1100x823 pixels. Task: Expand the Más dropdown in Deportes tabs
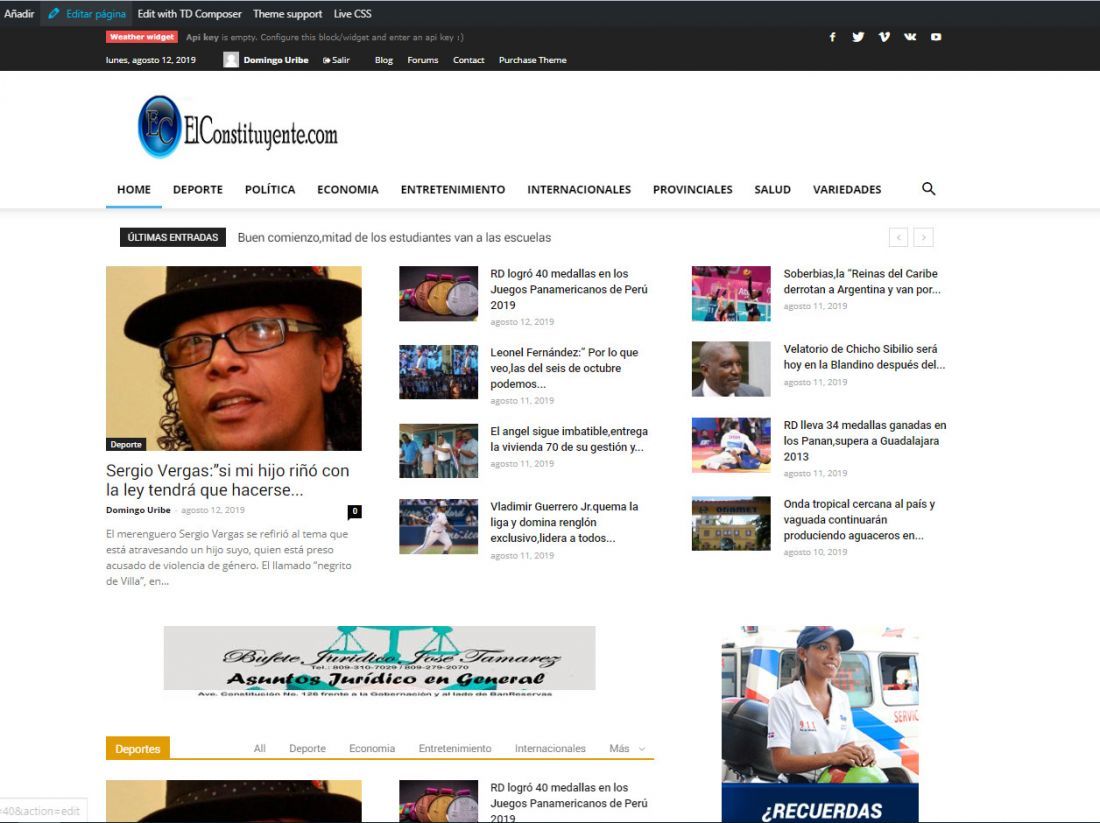[627, 749]
